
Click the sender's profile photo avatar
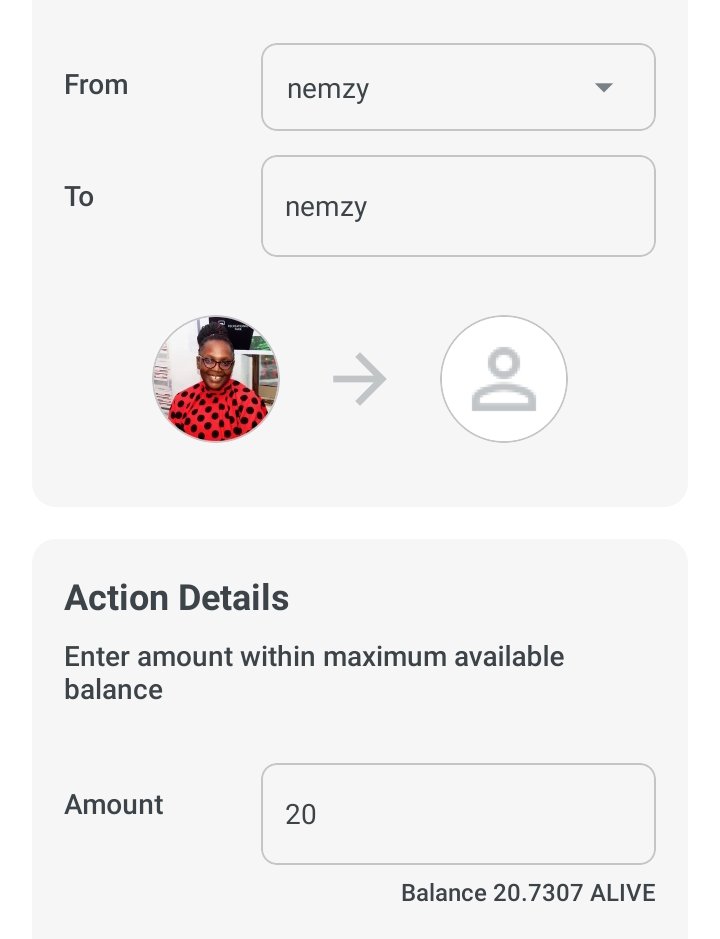point(216,378)
